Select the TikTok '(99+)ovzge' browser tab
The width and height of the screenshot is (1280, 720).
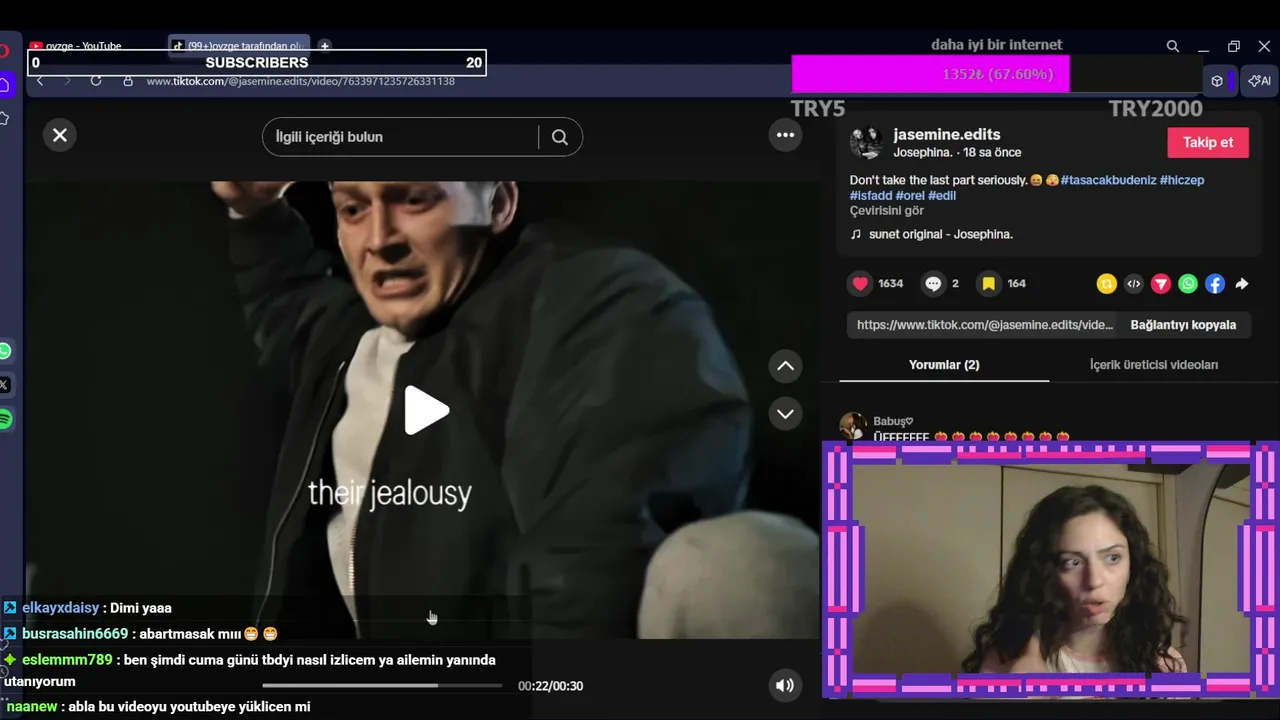(x=240, y=46)
